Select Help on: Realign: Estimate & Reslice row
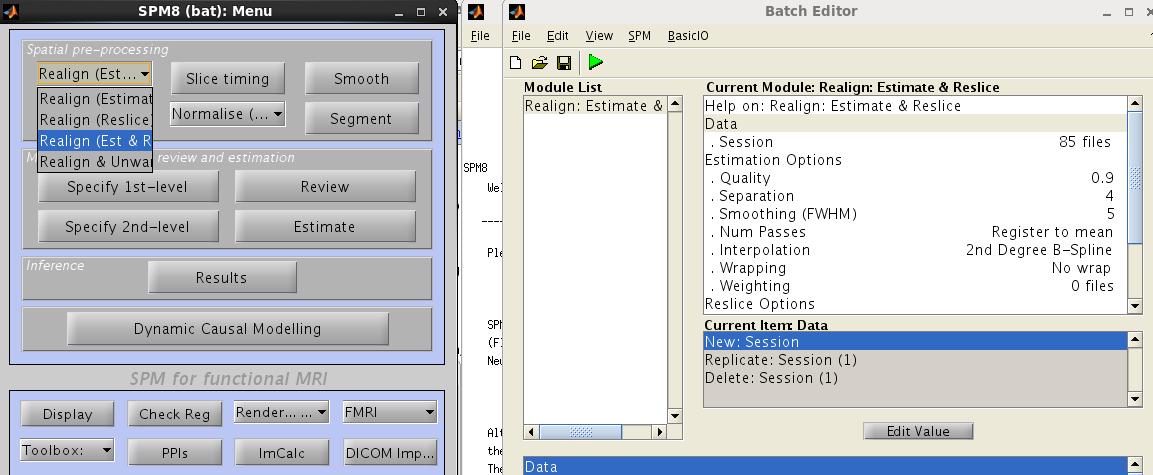Viewport: 1153px width, 475px height. click(915, 106)
